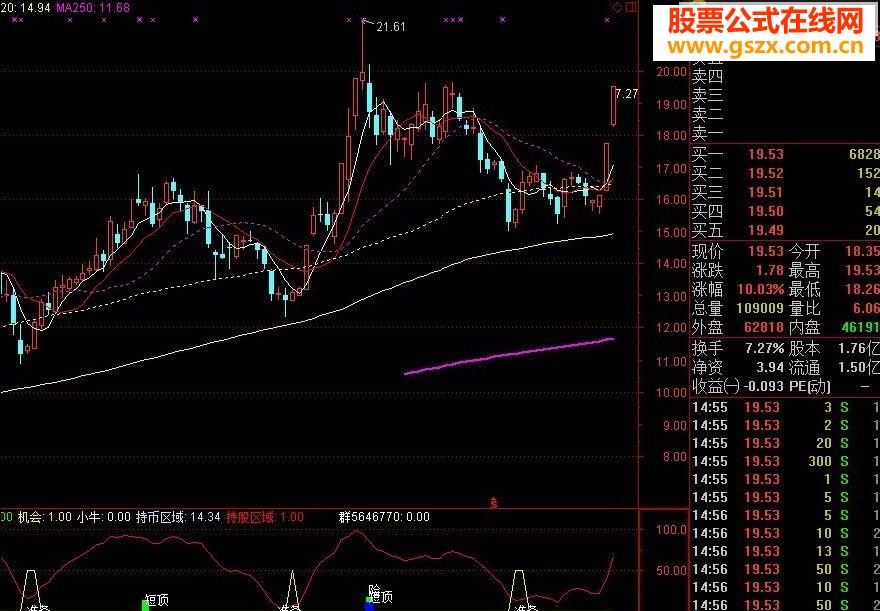The width and height of the screenshot is (880, 611).
Task: Click the purple MA250 line on the chart
Action: click(509, 355)
